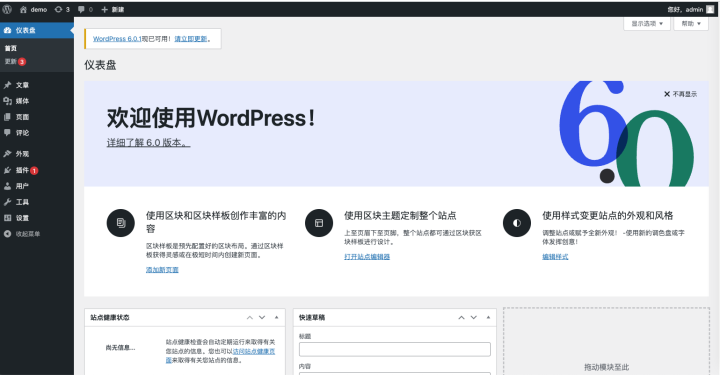Focus the 标题 title input field

pos(394,349)
